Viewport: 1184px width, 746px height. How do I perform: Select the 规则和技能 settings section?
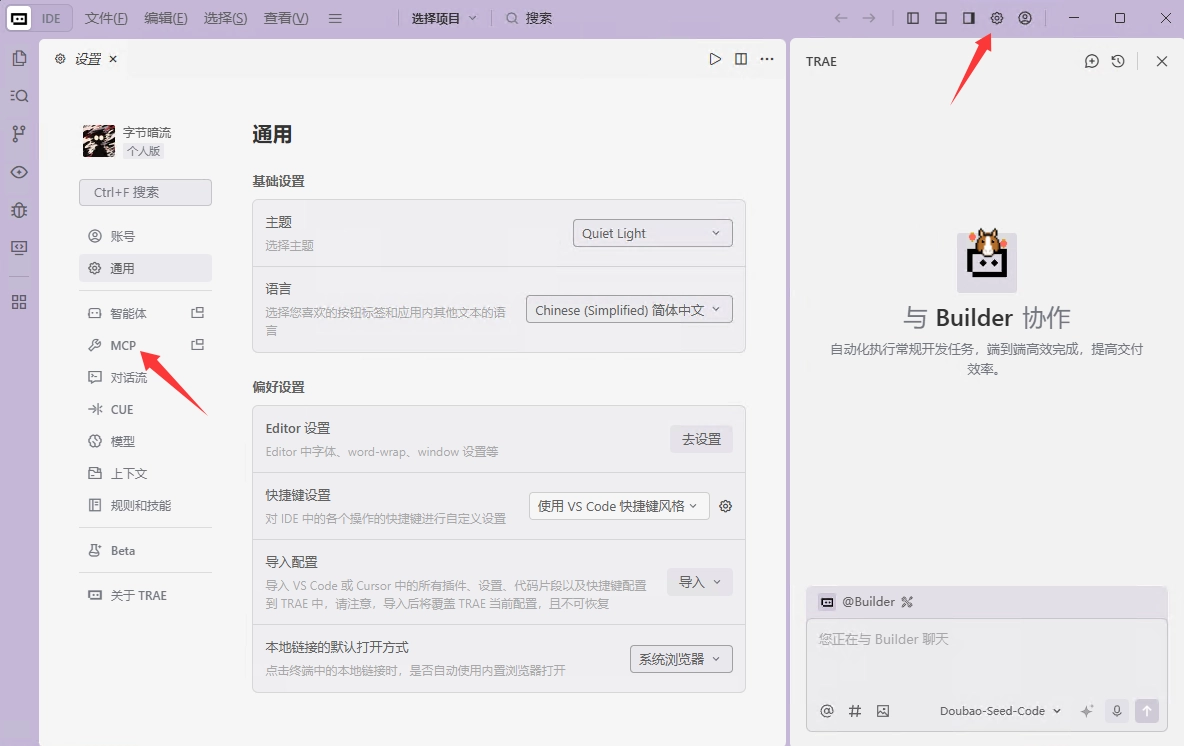click(x=145, y=505)
